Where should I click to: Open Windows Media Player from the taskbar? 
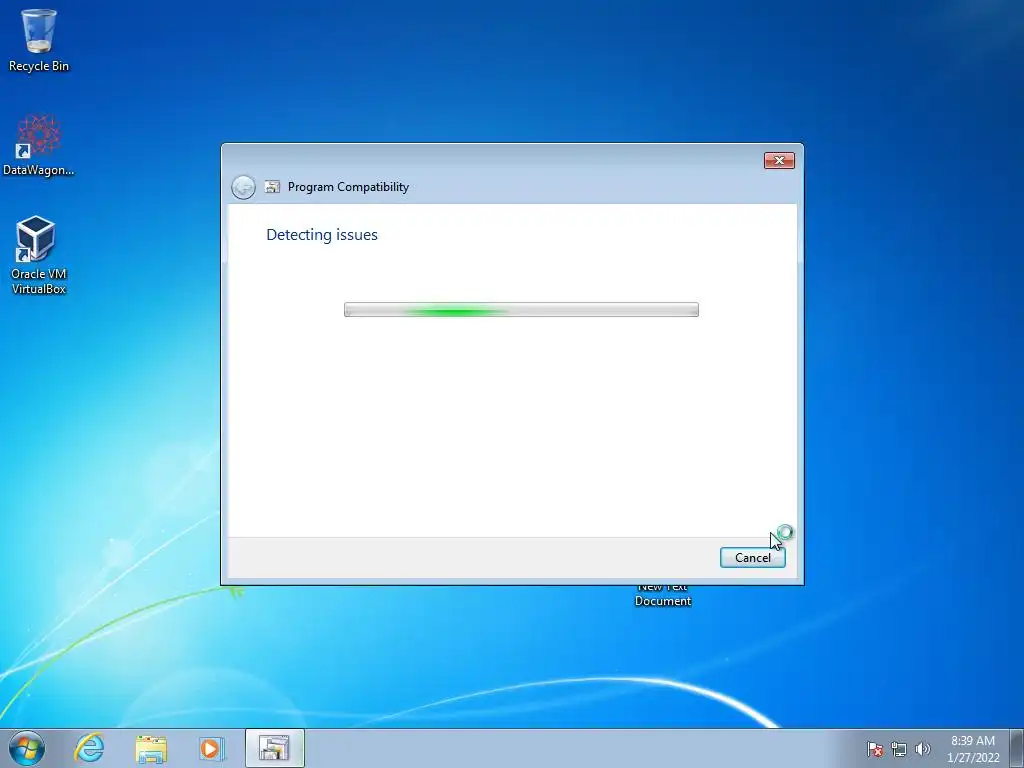[212, 748]
